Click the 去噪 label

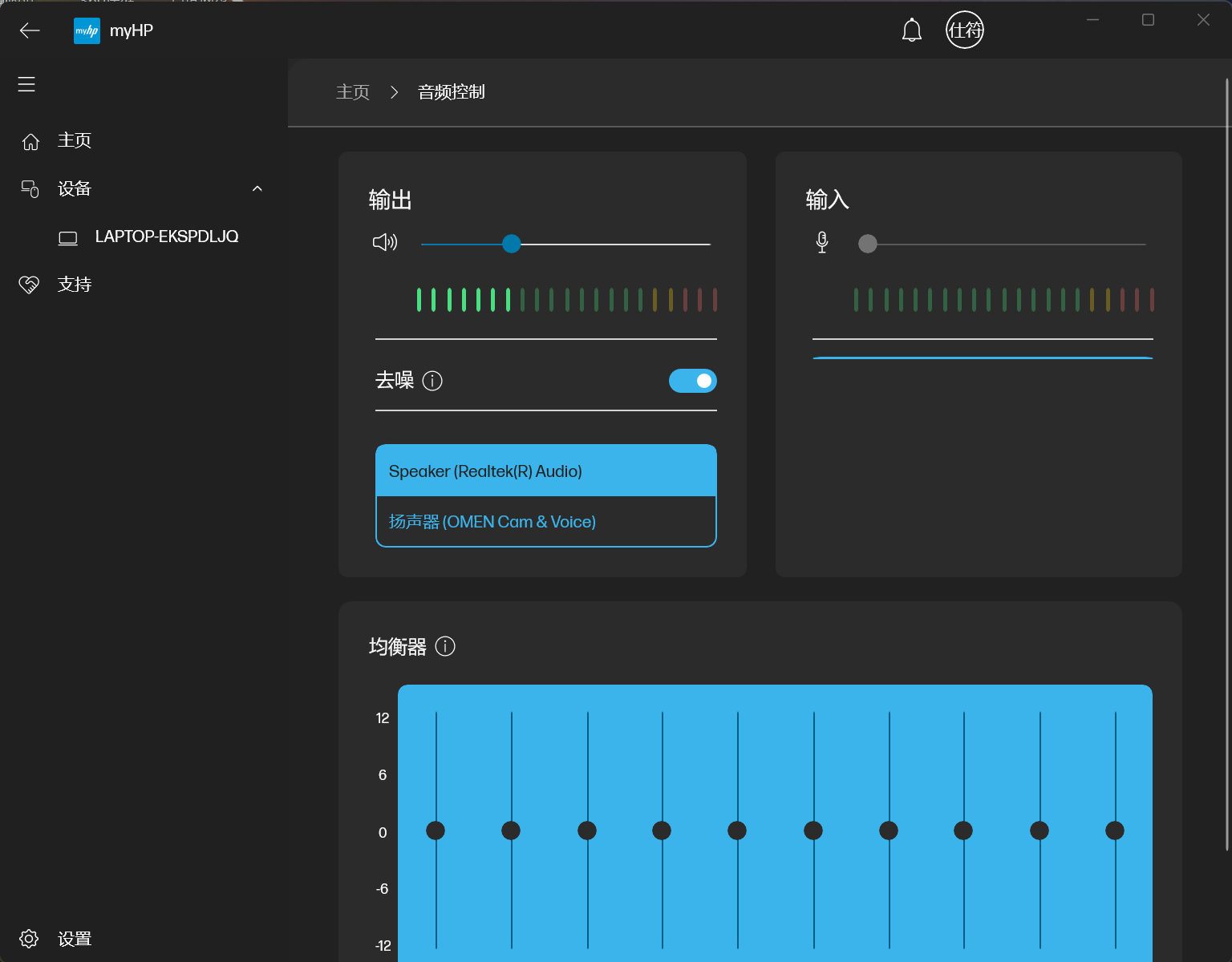pos(395,380)
